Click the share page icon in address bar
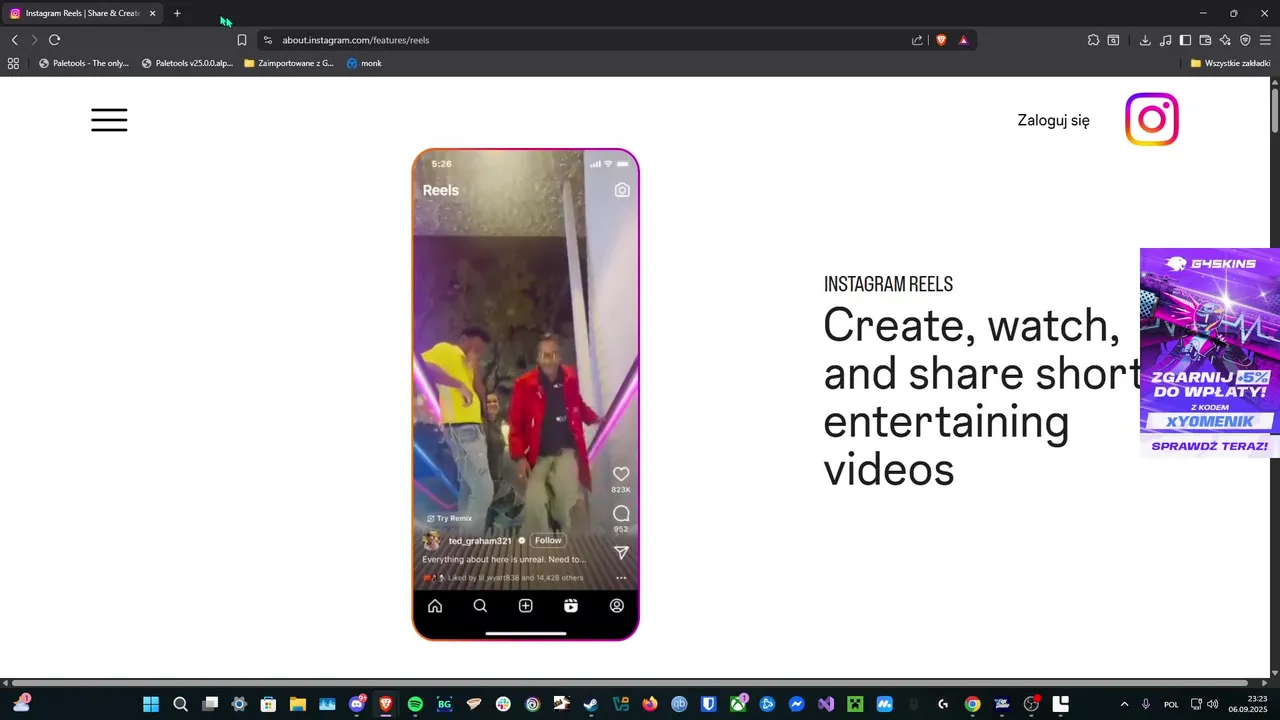Image resolution: width=1280 pixels, height=720 pixels. tap(917, 40)
